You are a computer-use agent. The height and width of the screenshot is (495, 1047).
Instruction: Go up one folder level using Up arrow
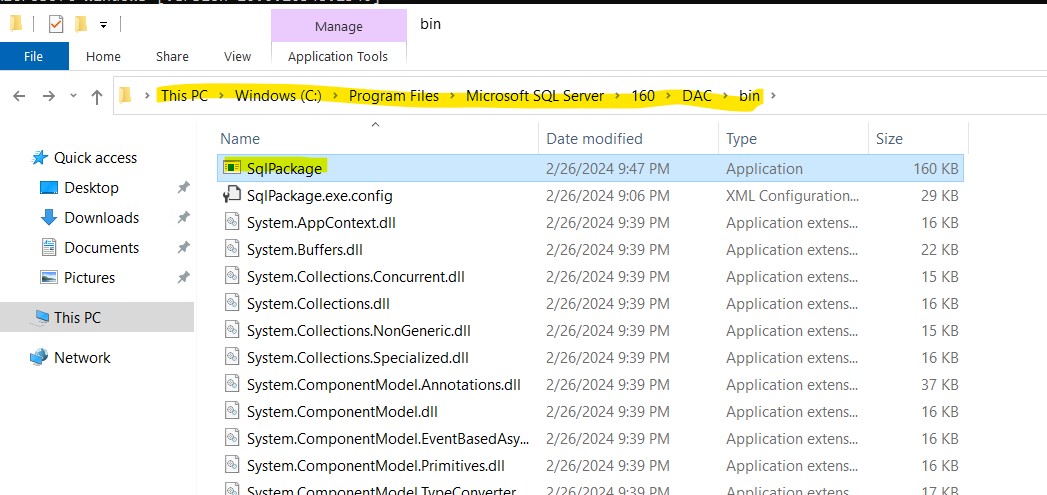coord(97,96)
